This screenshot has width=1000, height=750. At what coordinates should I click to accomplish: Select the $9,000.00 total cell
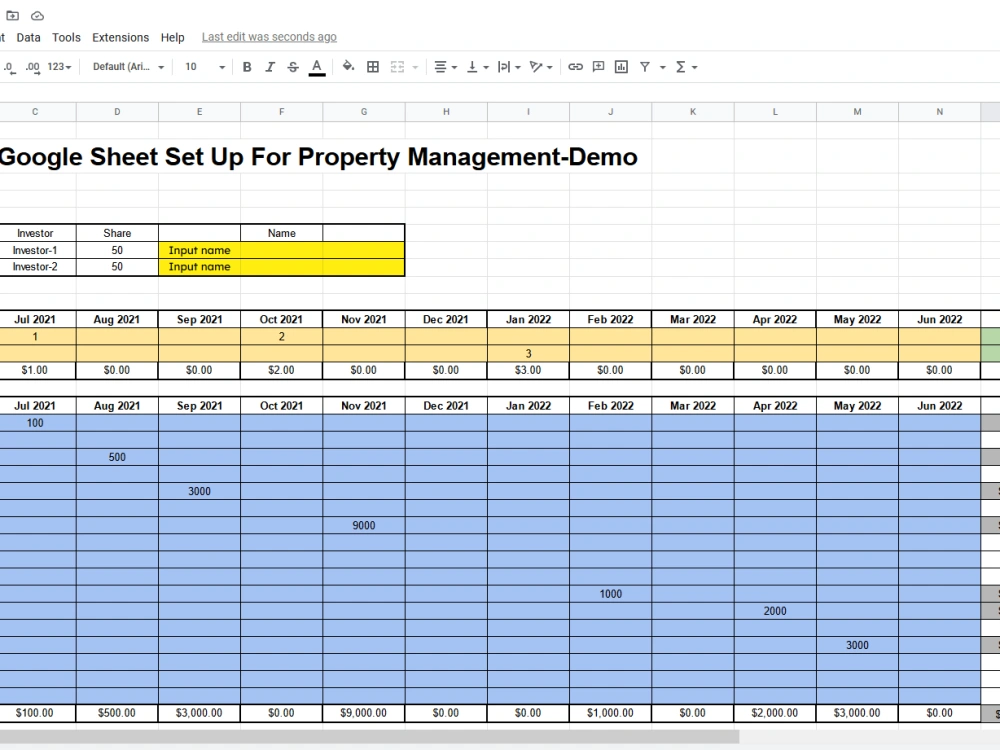coord(364,713)
